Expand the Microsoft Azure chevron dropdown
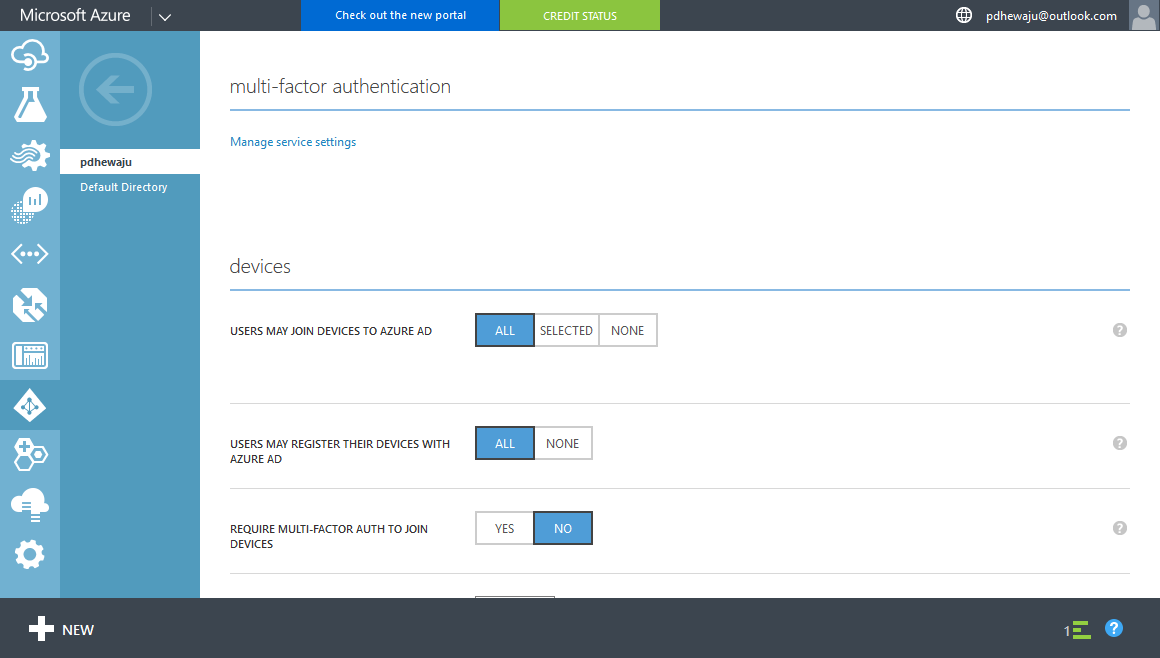The height and width of the screenshot is (658, 1160). (x=165, y=16)
